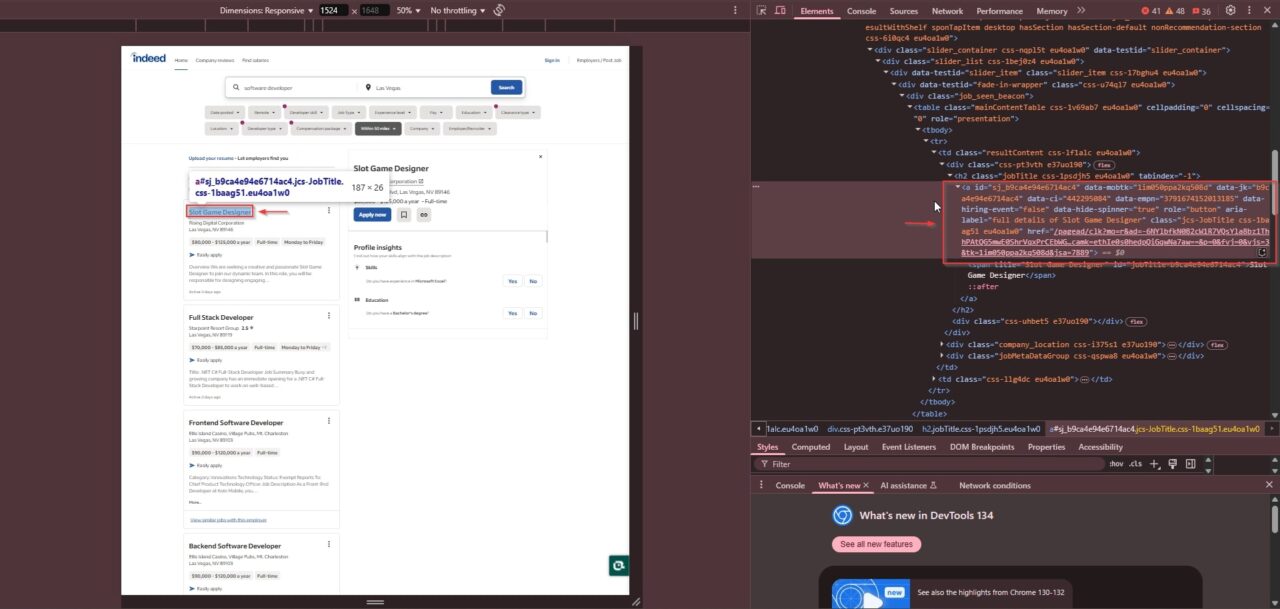Screen dimensions: 1280x609
Task: Answer Yes to Microsoft Excel skill question
Action: click(511, 282)
